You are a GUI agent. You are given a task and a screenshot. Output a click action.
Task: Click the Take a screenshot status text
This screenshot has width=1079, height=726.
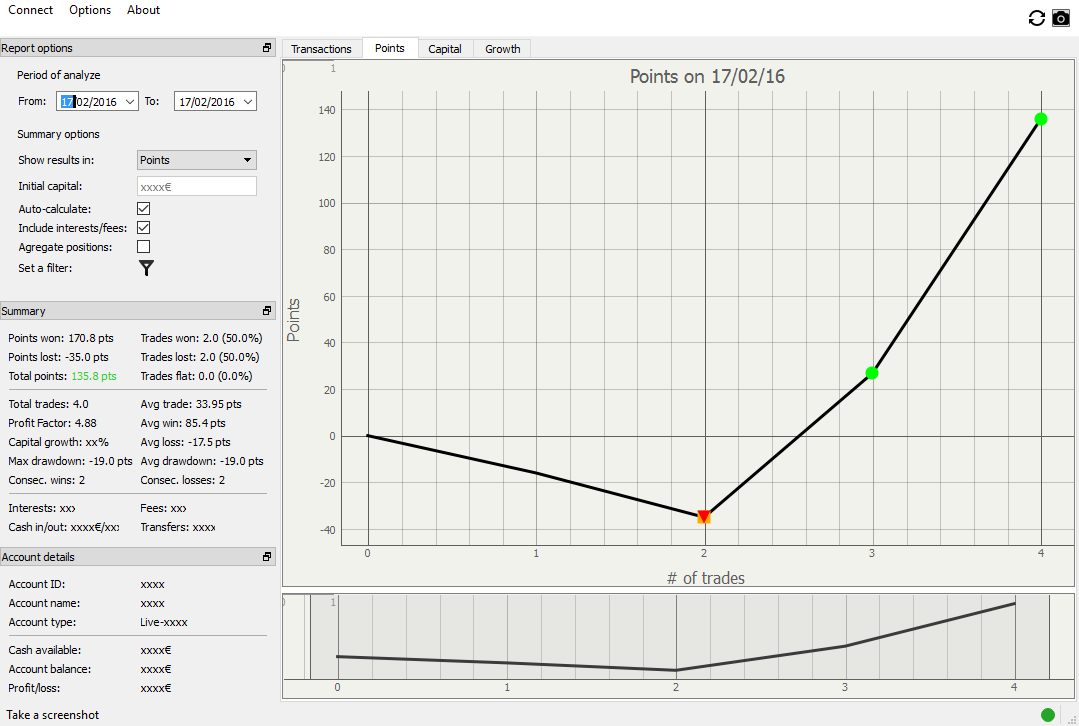tap(52, 714)
